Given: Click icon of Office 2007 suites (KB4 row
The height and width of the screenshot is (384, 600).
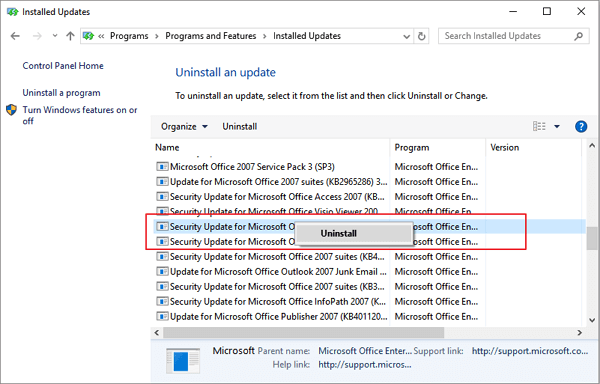Looking at the screenshot, I should click(162, 257).
